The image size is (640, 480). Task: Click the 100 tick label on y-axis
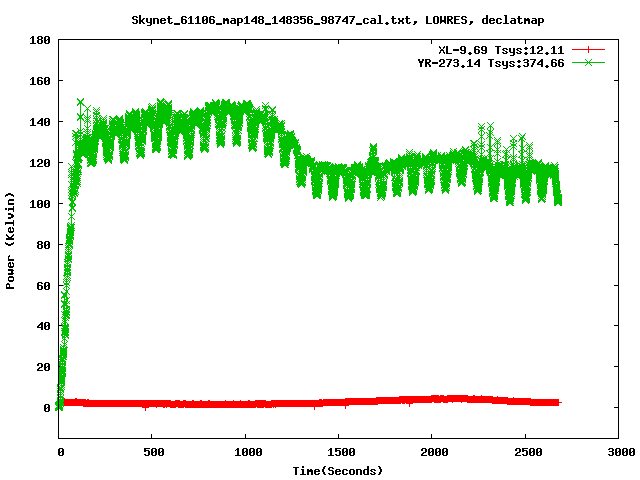tap(41, 204)
